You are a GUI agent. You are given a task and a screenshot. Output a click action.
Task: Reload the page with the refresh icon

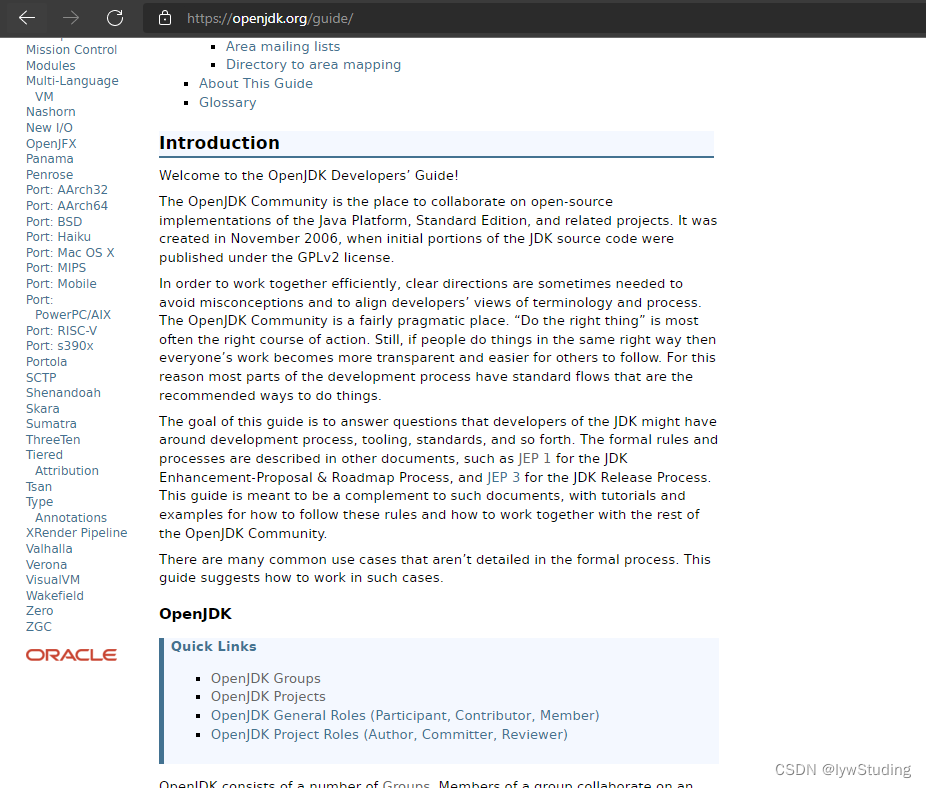coord(115,18)
